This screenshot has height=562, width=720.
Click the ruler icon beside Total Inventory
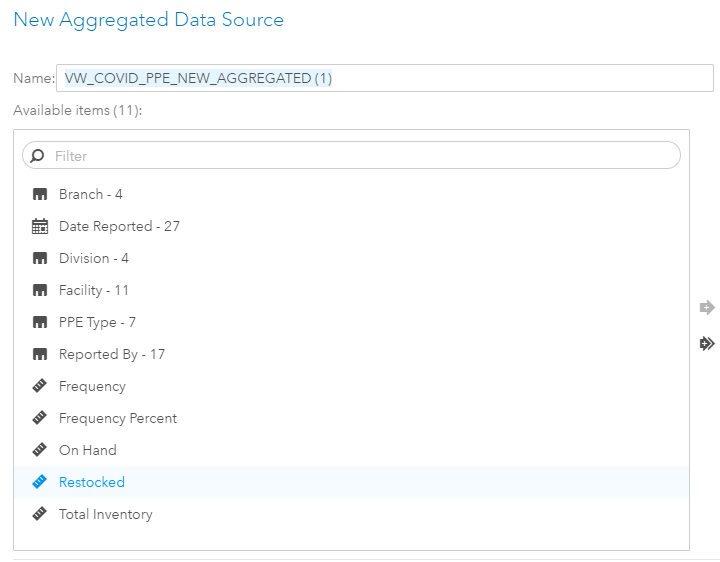[x=40, y=514]
